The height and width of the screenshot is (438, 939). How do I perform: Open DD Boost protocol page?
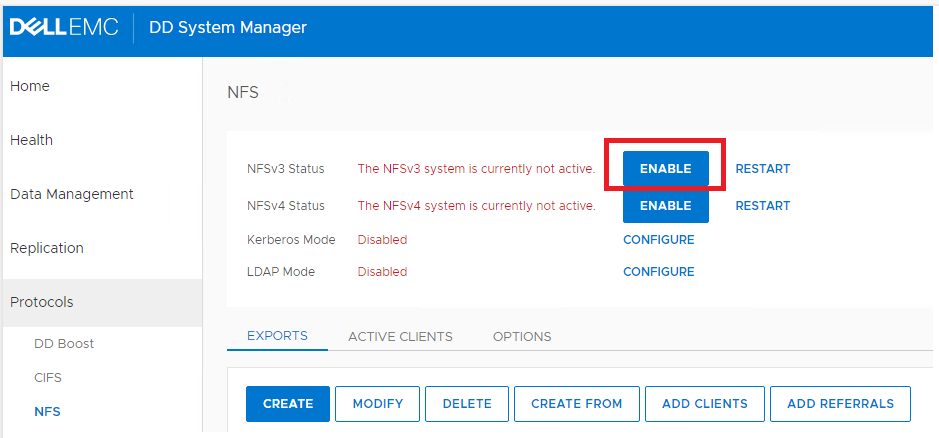[x=64, y=343]
